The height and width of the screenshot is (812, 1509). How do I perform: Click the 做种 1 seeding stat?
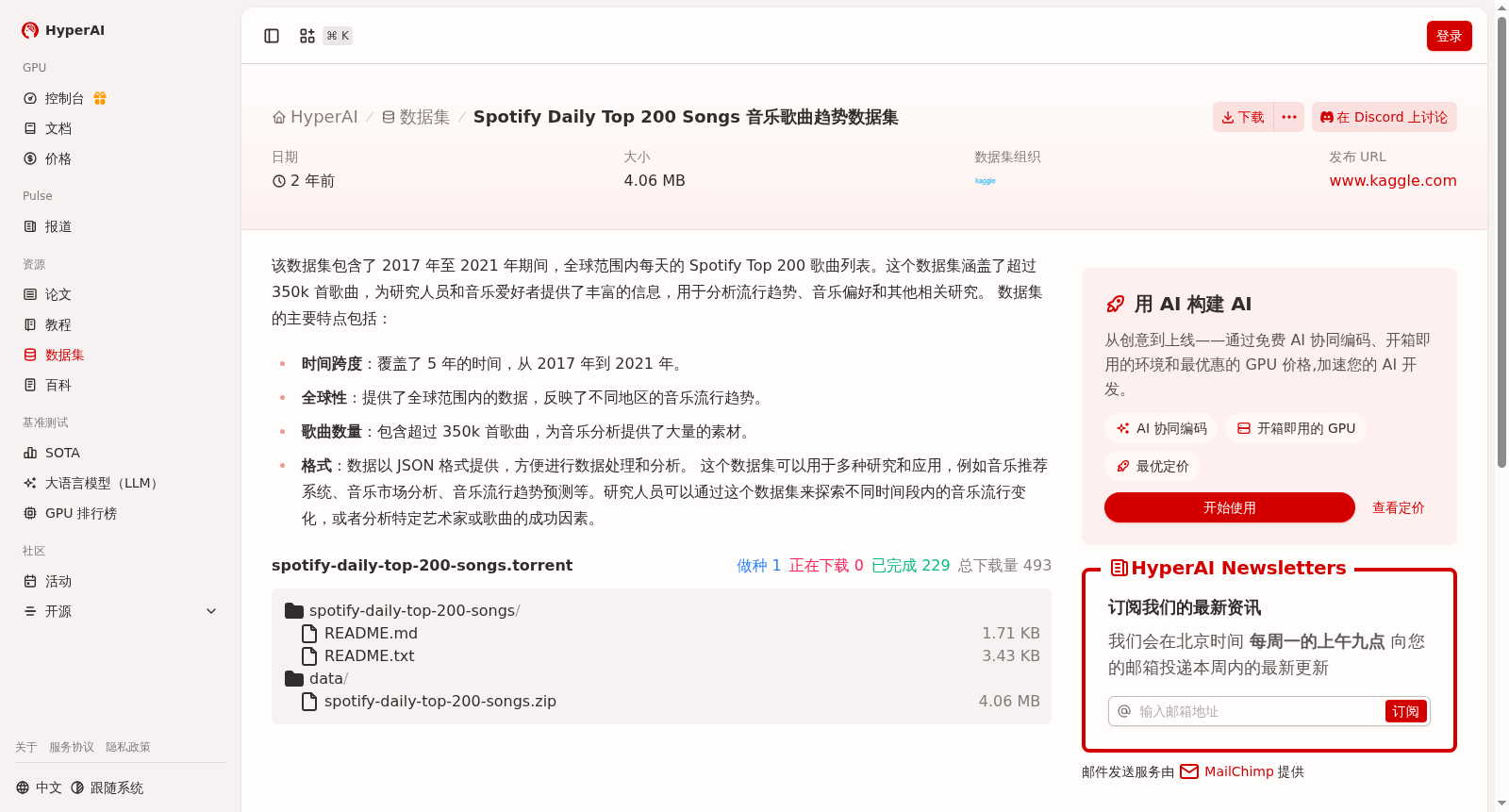tap(758, 565)
